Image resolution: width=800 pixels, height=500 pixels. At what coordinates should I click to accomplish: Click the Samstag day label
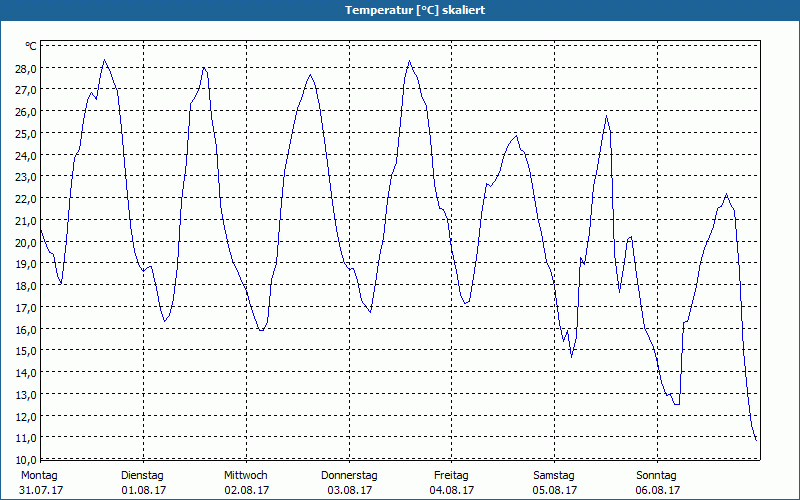click(x=554, y=476)
